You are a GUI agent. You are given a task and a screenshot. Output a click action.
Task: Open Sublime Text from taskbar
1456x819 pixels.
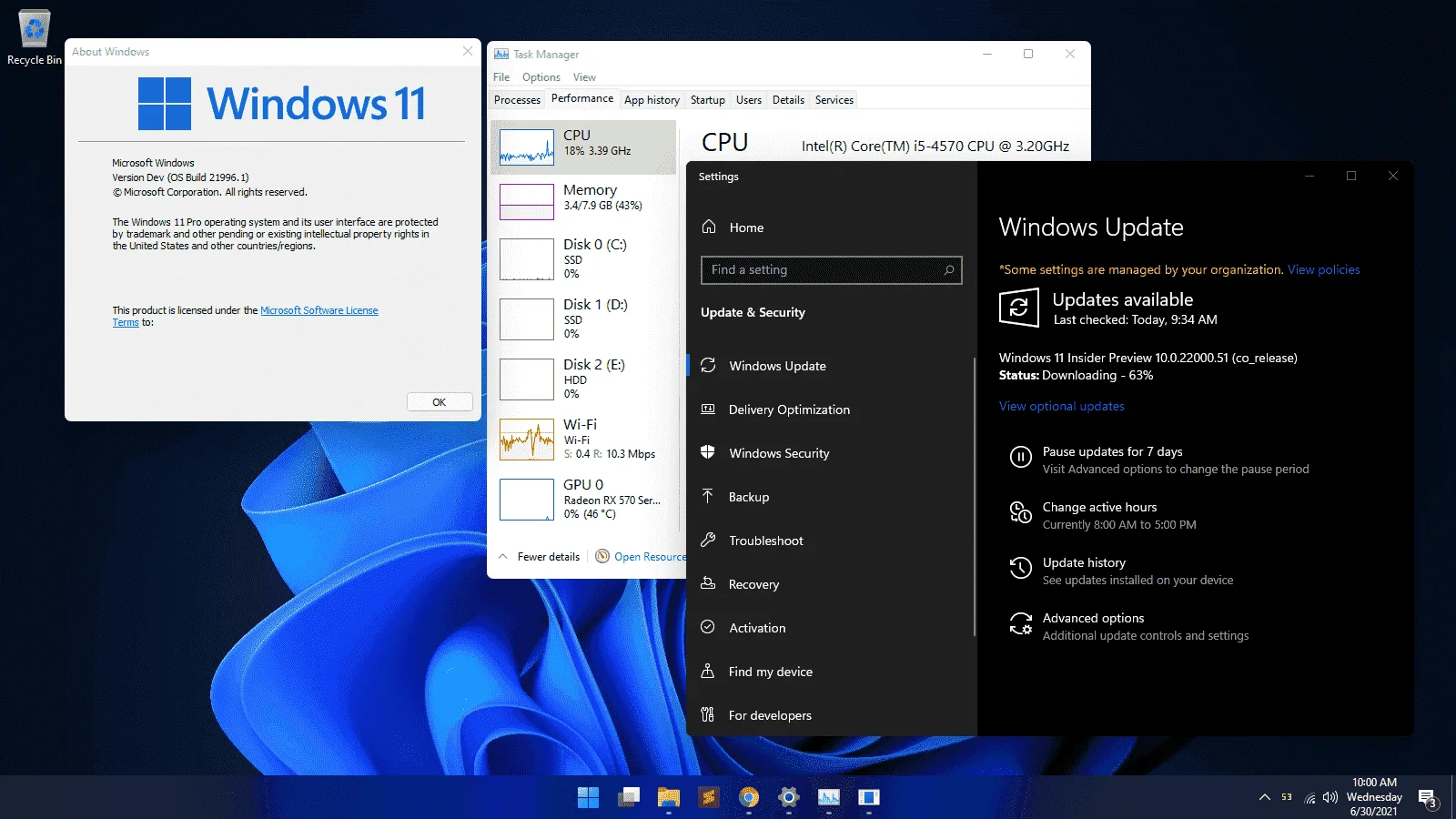coord(709,798)
